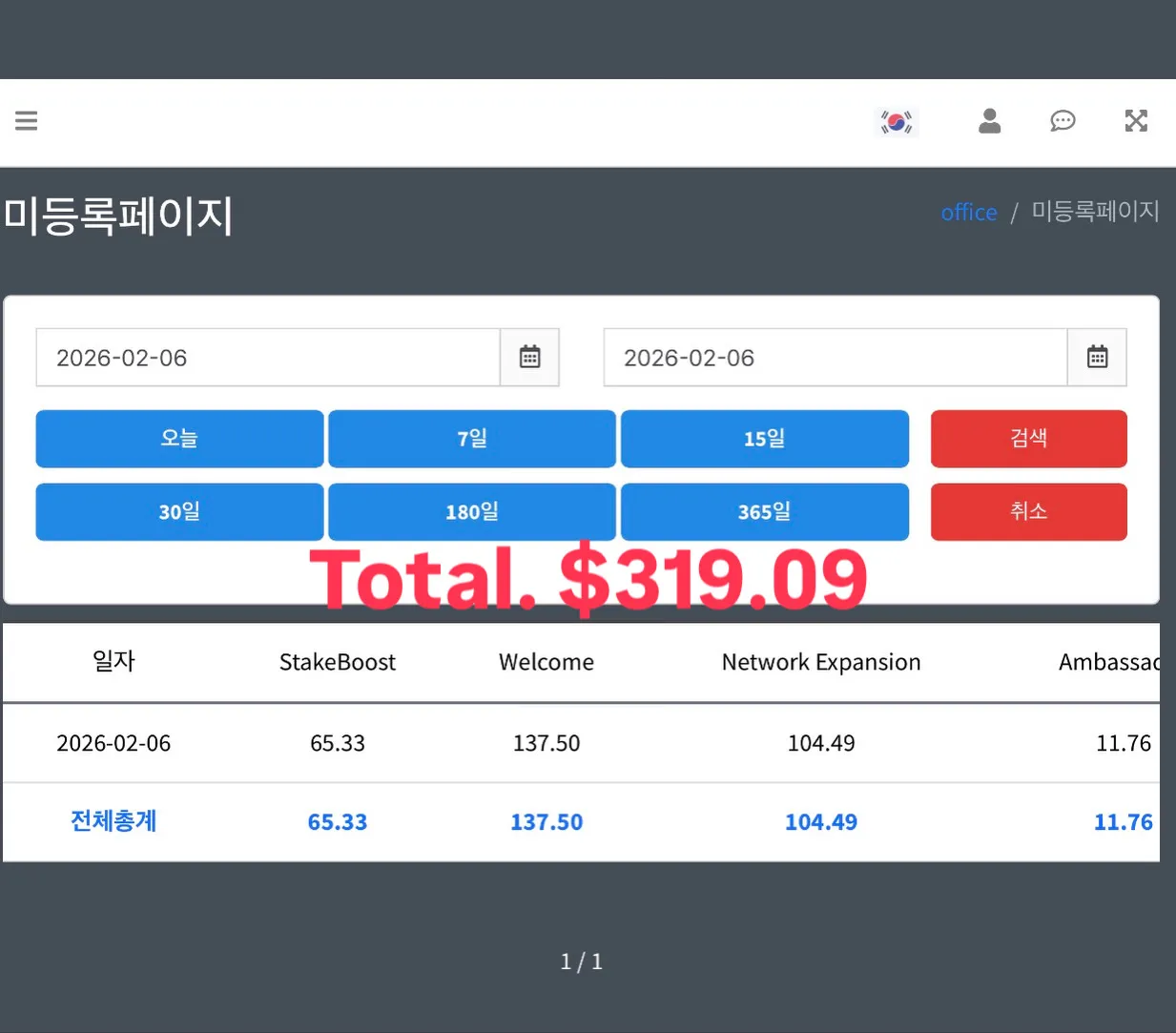Select the 365일 range button
Viewport: 1176px width, 1033px height.
pyautogui.click(x=765, y=512)
